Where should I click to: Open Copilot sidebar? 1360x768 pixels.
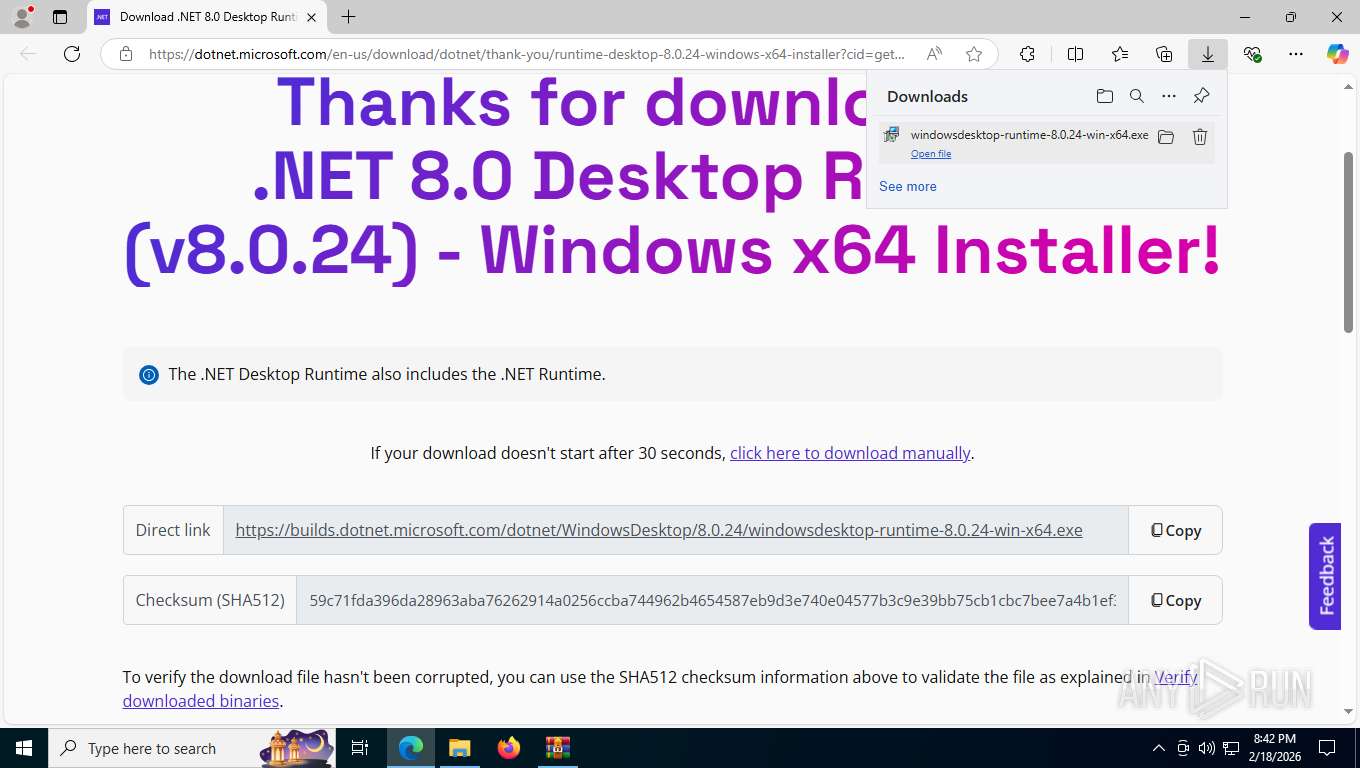(x=1337, y=54)
